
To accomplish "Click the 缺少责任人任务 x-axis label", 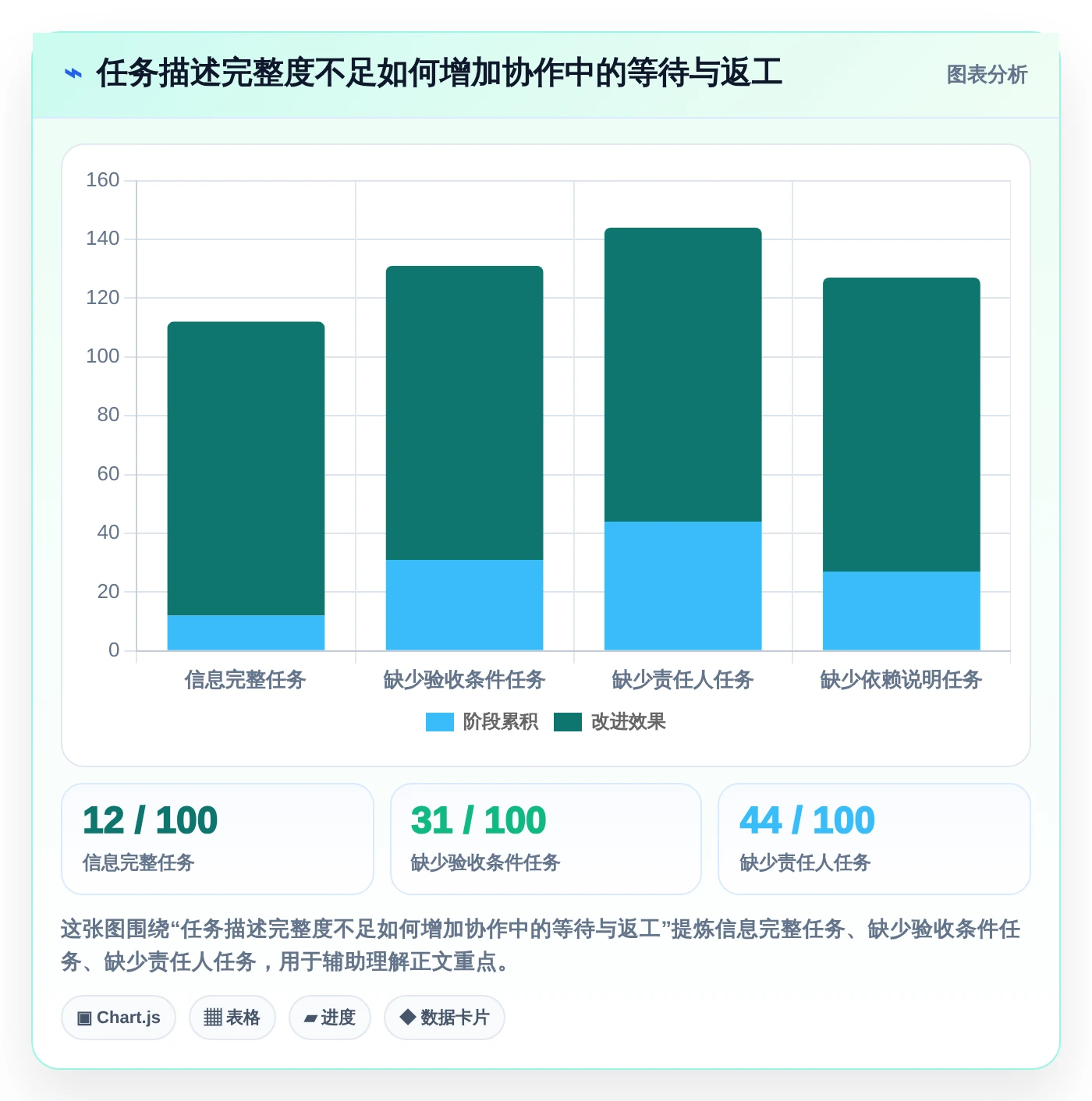I will coord(682,680).
